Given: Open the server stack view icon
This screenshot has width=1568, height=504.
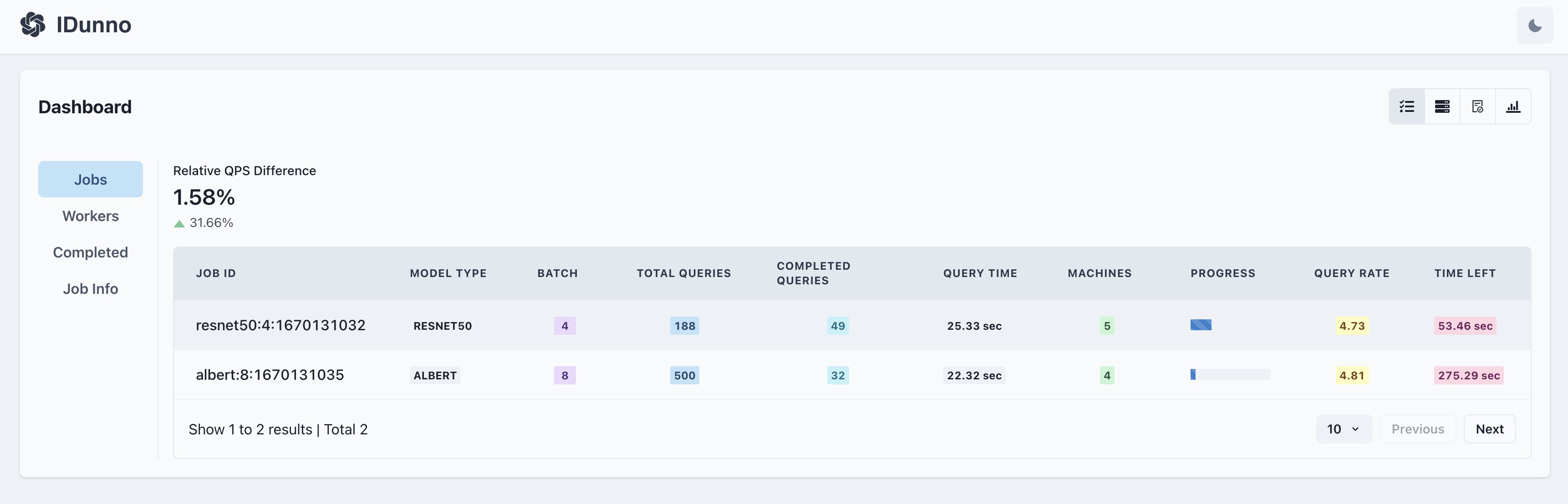Looking at the screenshot, I should [x=1441, y=107].
